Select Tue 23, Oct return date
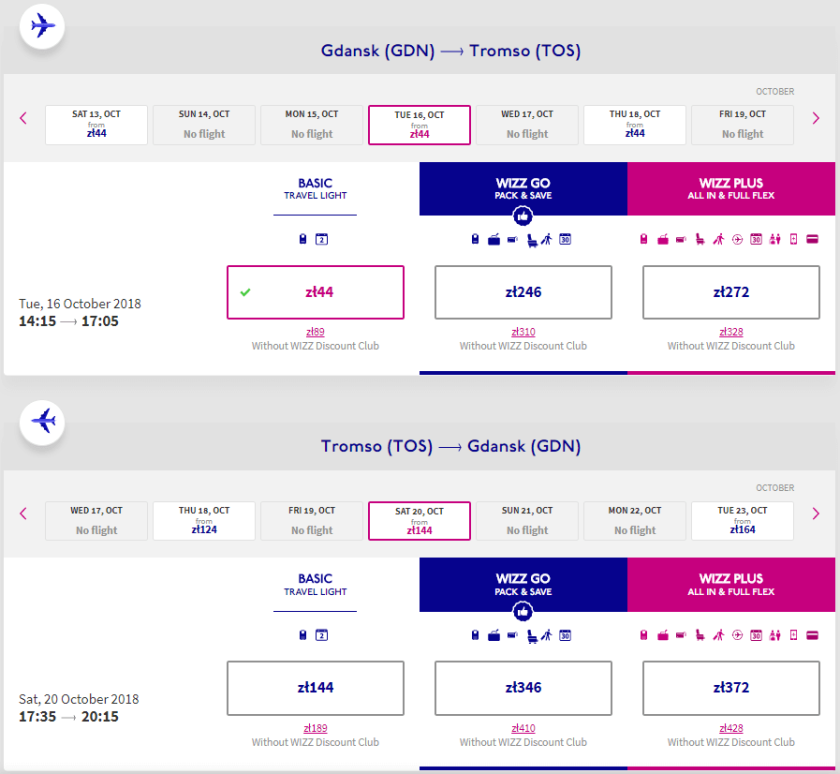 pyautogui.click(x=742, y=521)
